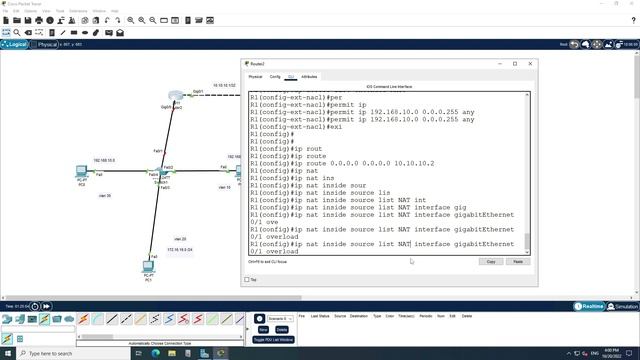The height and width of the screenshot is (360, 640).
Task: Open the Help question mark icon
Action: pos(633,20)
